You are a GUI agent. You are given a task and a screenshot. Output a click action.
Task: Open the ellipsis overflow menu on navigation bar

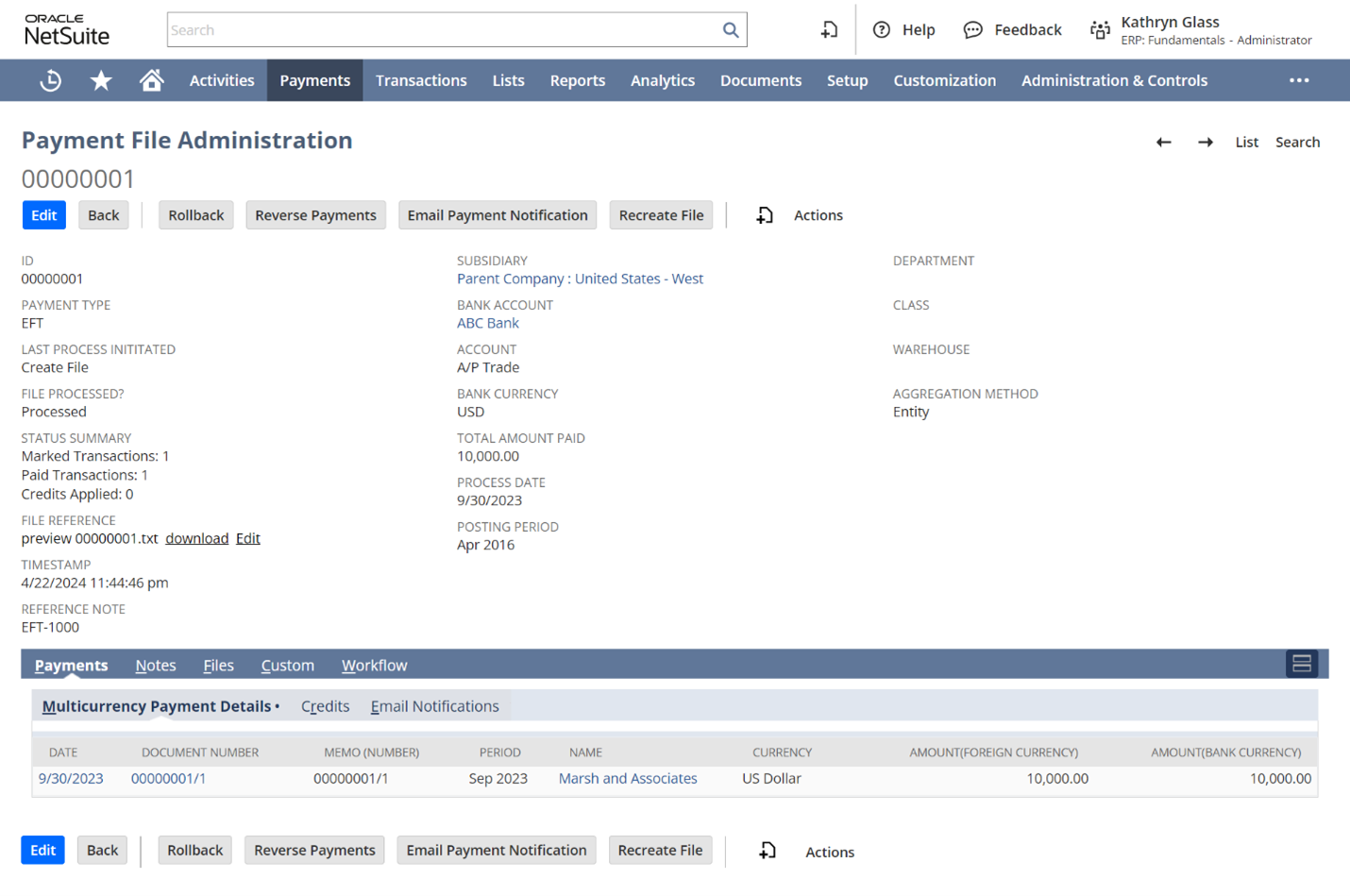(1299, 80)
